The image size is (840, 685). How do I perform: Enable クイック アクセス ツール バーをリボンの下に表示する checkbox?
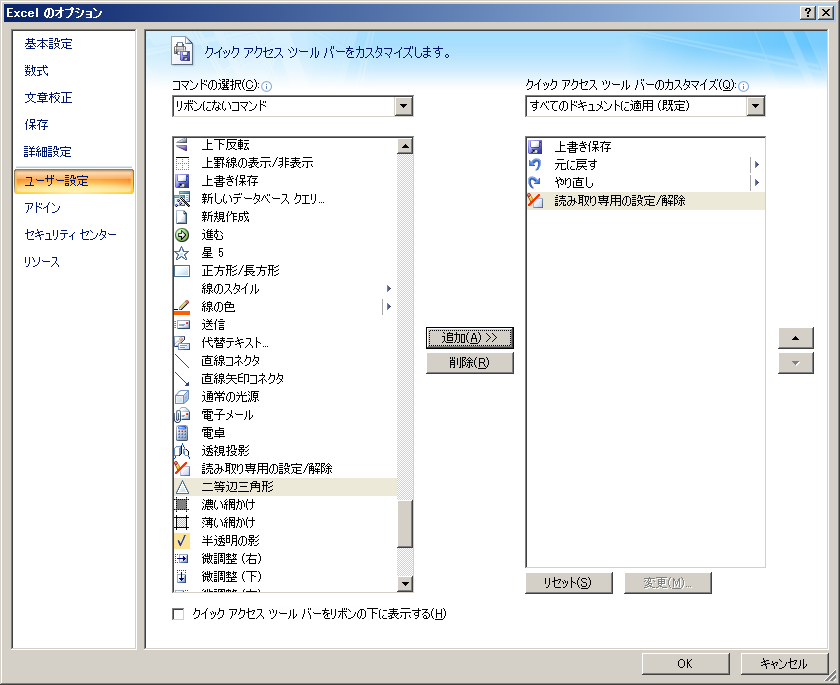click(x=178, y=614)
